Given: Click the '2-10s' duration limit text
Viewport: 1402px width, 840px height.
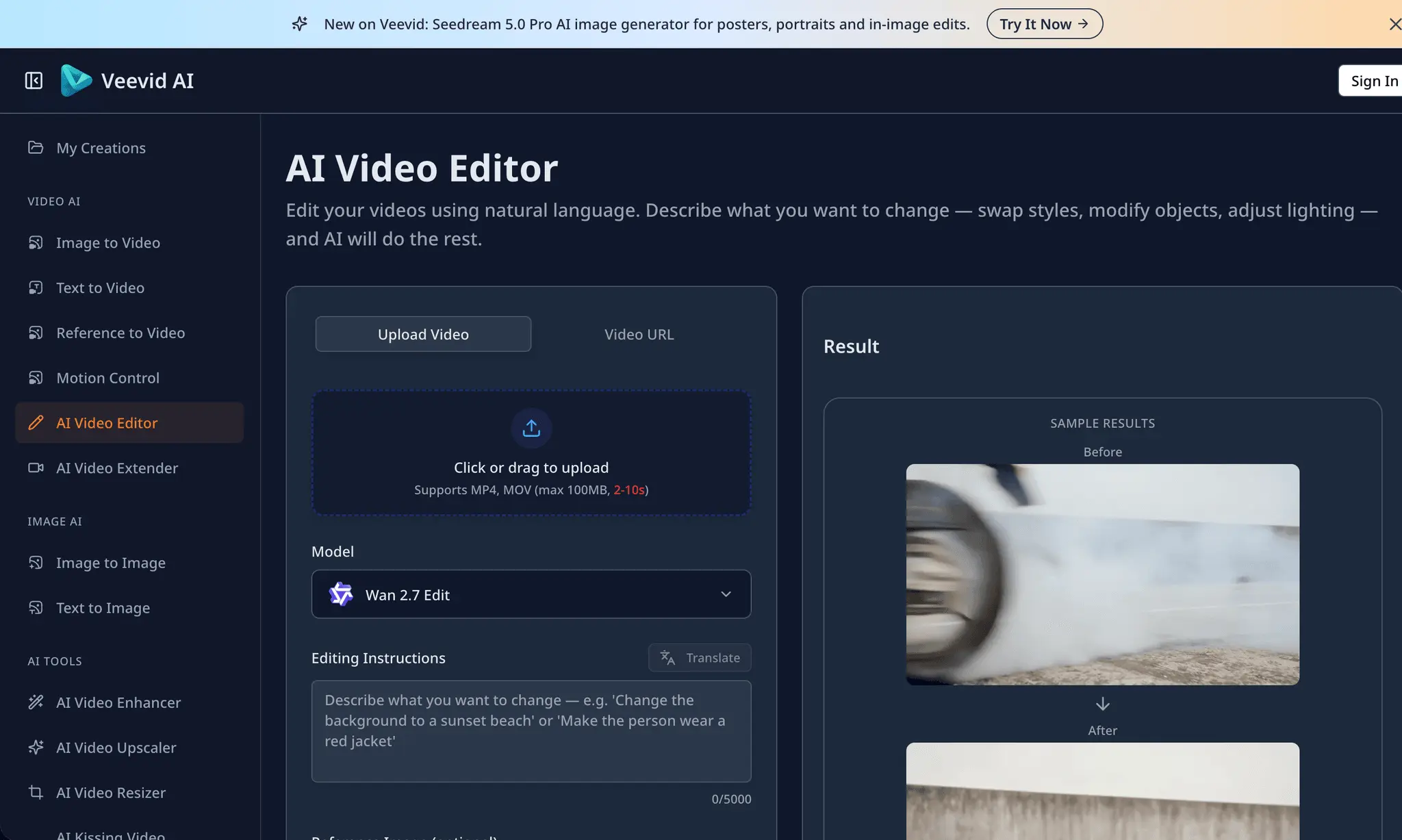Looking at the screenshot, I should pyautogui.click(x=629, y=490).
